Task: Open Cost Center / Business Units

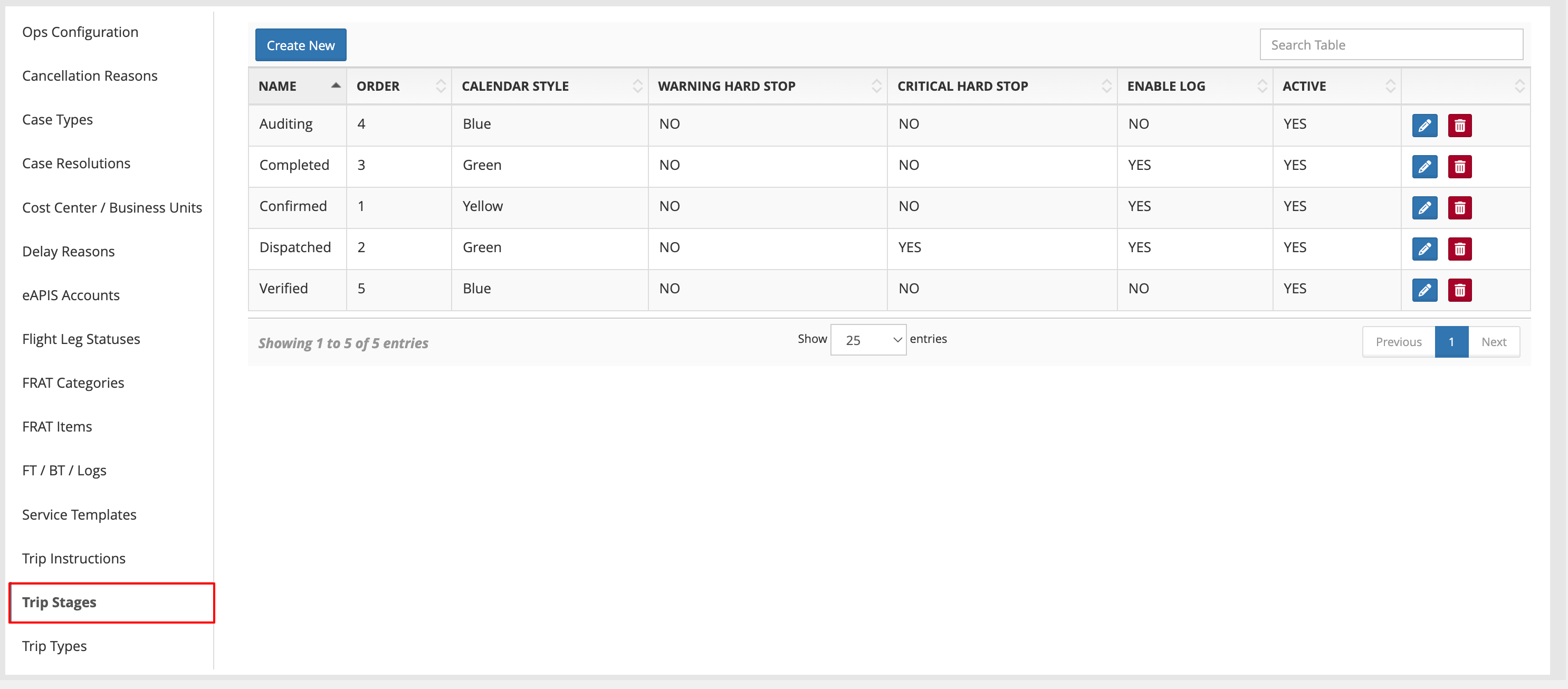Action: 112,207
